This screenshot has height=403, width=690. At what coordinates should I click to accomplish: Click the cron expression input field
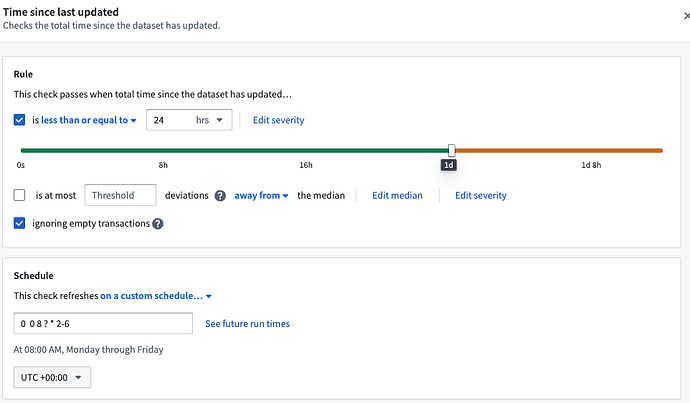click(x=103, y=324)
